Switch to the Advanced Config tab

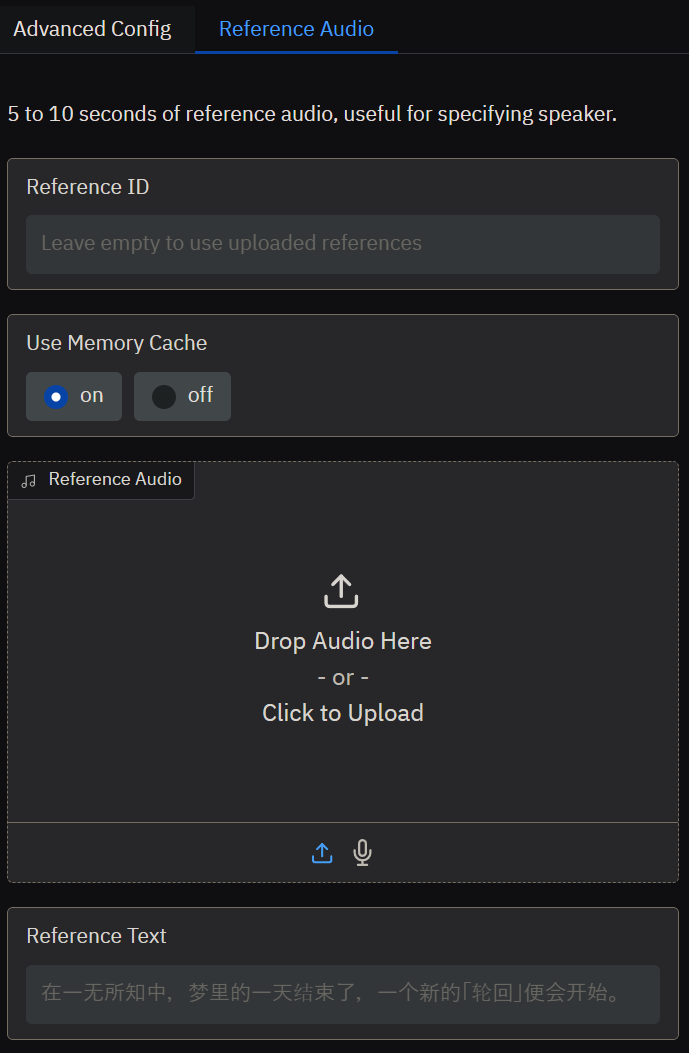click(92, 29)
